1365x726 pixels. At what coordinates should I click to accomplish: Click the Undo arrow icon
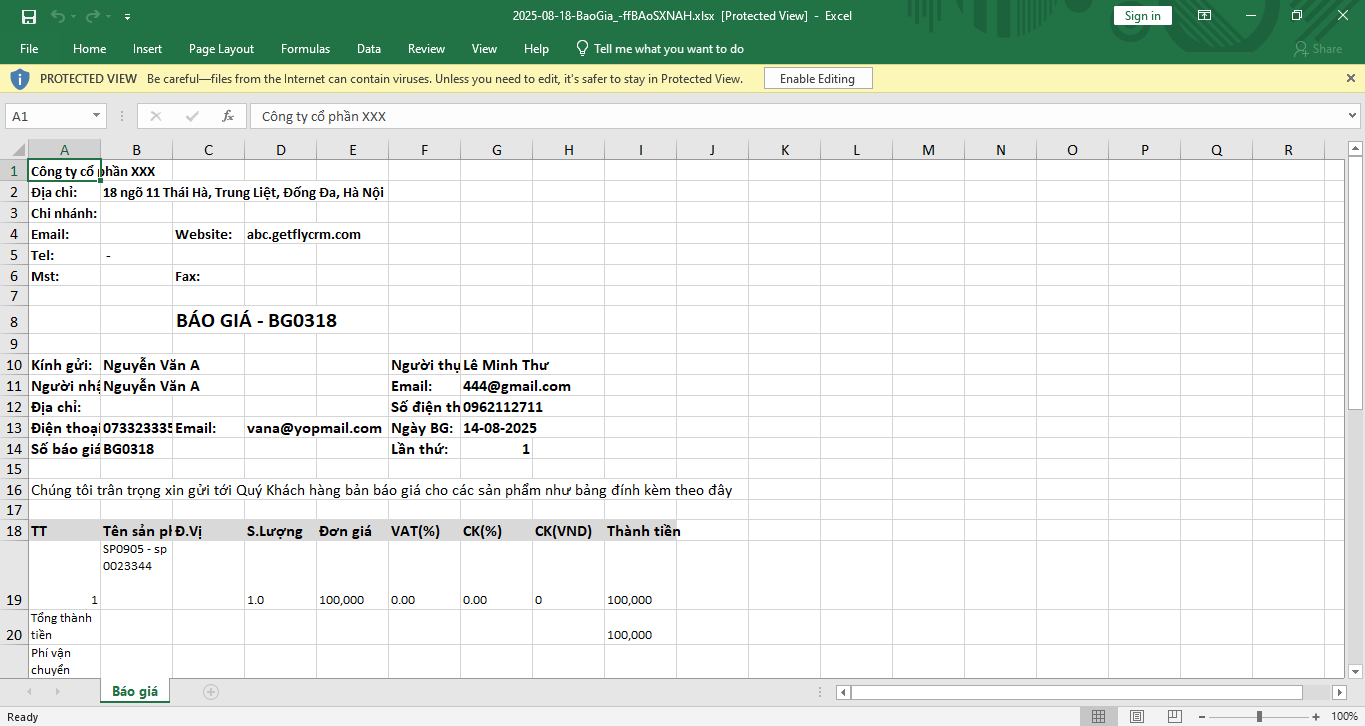(57, 16)
